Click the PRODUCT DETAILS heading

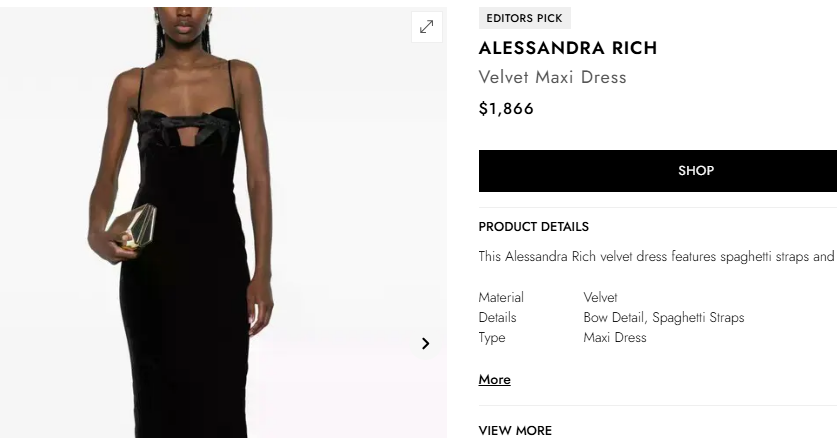533,227
